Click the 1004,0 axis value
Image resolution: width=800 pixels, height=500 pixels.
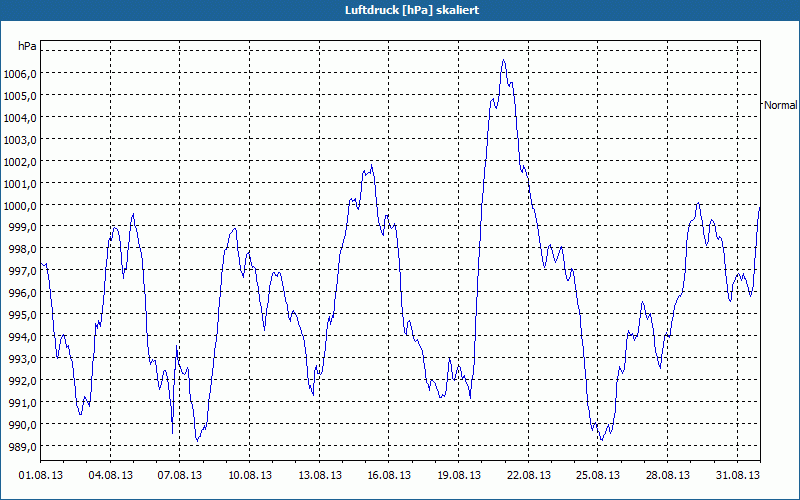click(20, 118)
